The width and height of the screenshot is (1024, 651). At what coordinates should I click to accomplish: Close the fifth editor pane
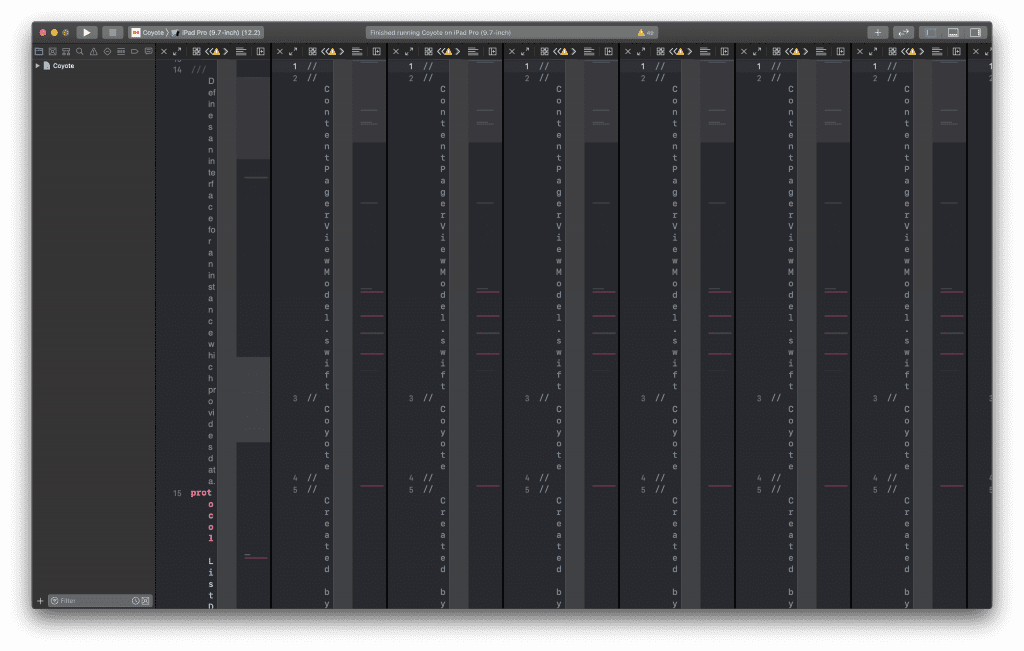pyautogui.click(x=628, y=52)
